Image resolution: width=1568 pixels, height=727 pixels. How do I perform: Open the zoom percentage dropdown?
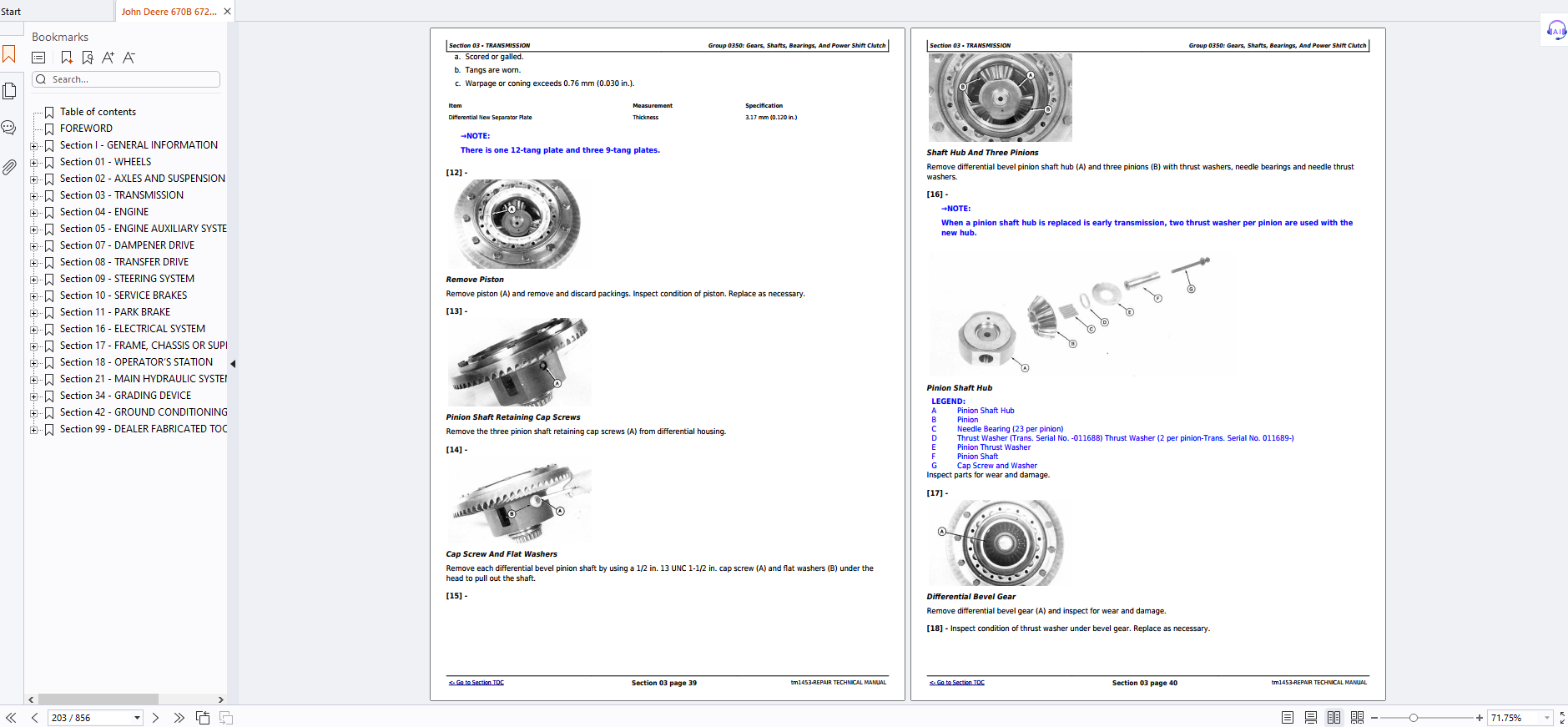pos(1546,718)
